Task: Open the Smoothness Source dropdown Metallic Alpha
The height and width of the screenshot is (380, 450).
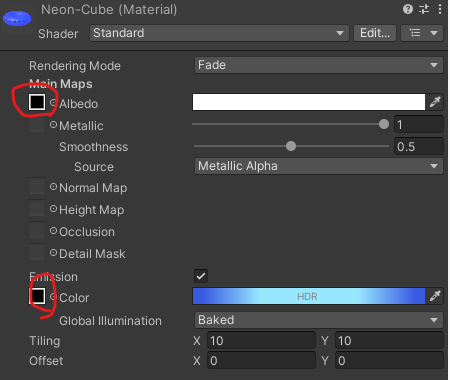Action: (319, 166)
